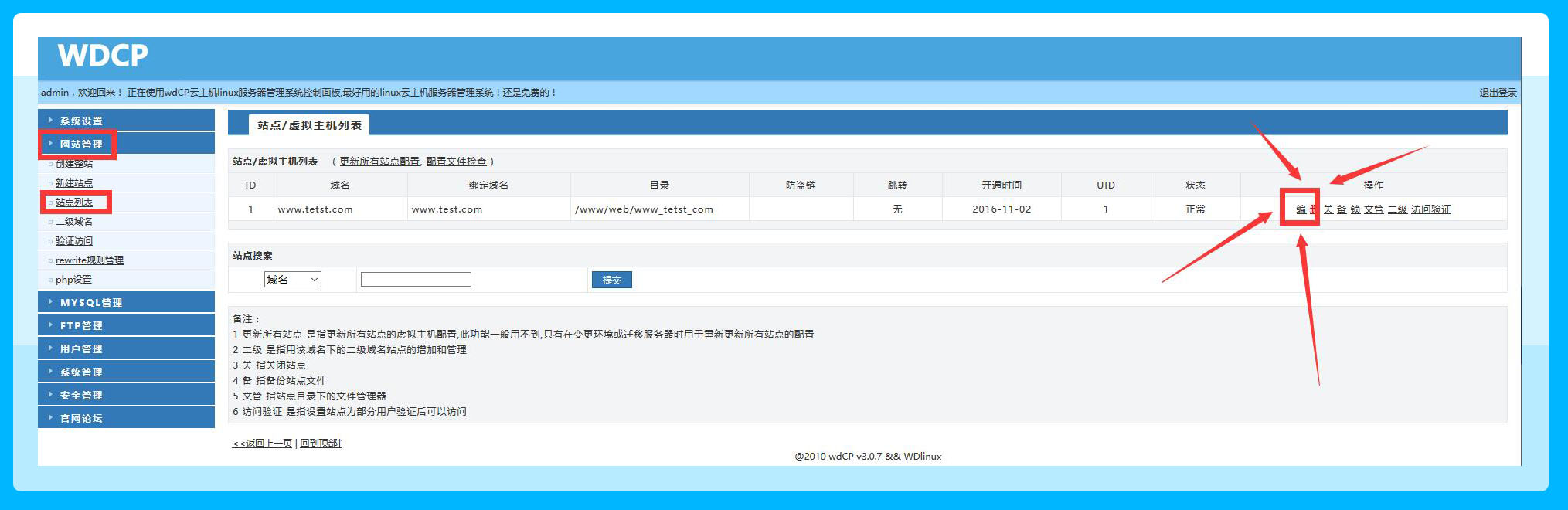Click the arrow icon beside MYSQL管理
This screenshot has width=1568, height=510.
pyautogui.click(x=50, y=302)
